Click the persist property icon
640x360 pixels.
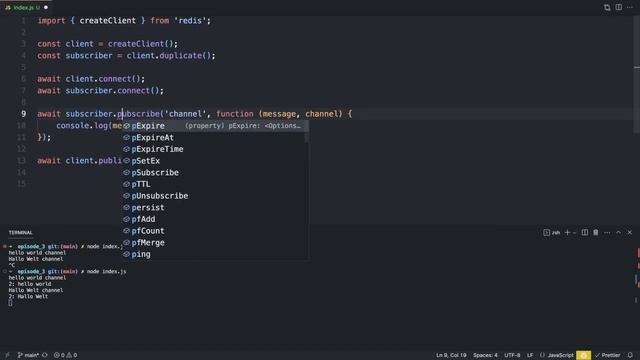(127, 208)
